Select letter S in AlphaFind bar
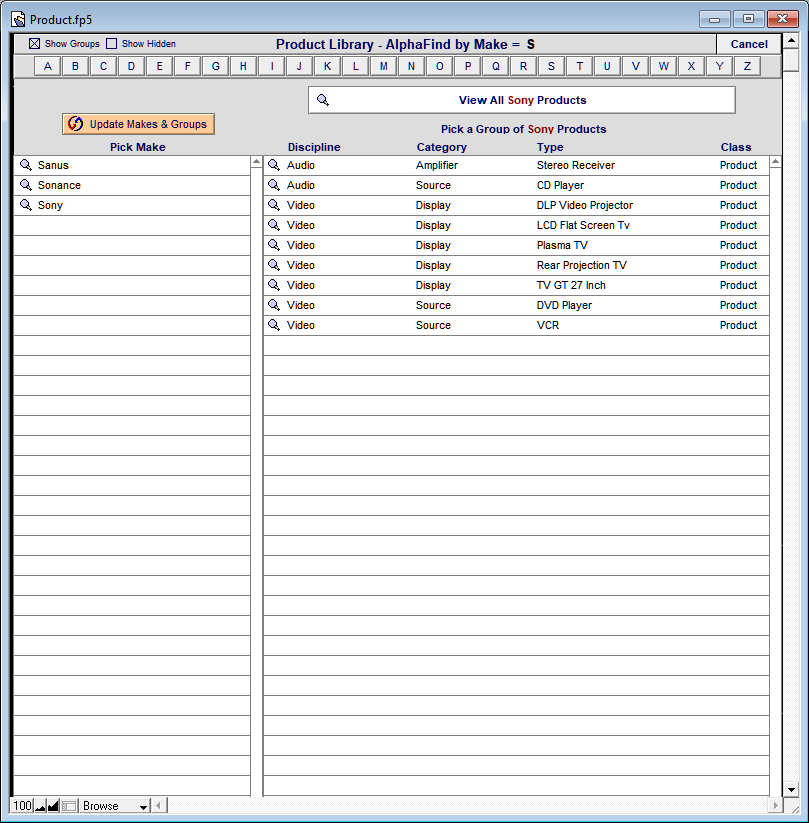The image size is (809, 823). point(551,66)
